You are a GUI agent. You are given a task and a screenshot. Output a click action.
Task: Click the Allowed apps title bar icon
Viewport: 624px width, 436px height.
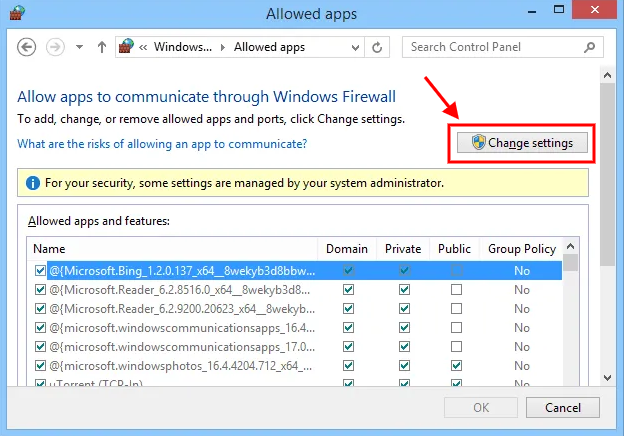point(15,14)
